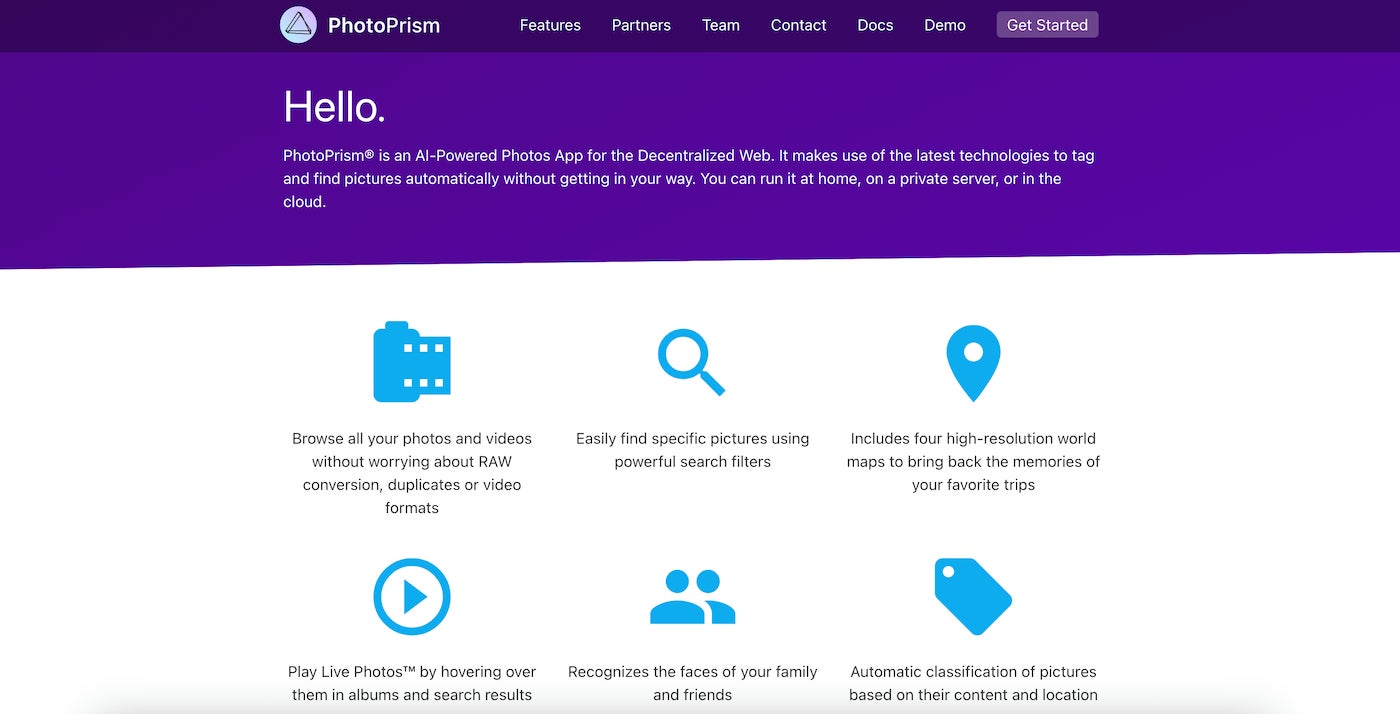The width and height of the screenshot is (1400, 714).
Task: Click the text about four high-resolution world maps
Action: click(x=973, y=462)
